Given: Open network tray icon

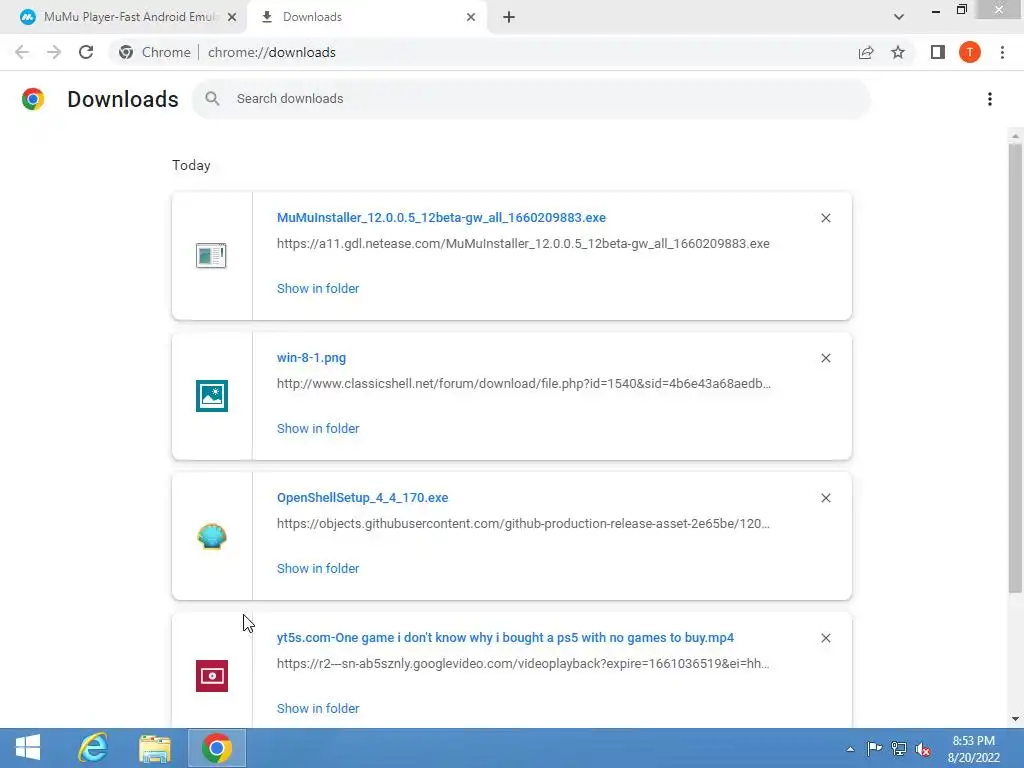Looking at the screenshot, I should (x=899, y=748).
